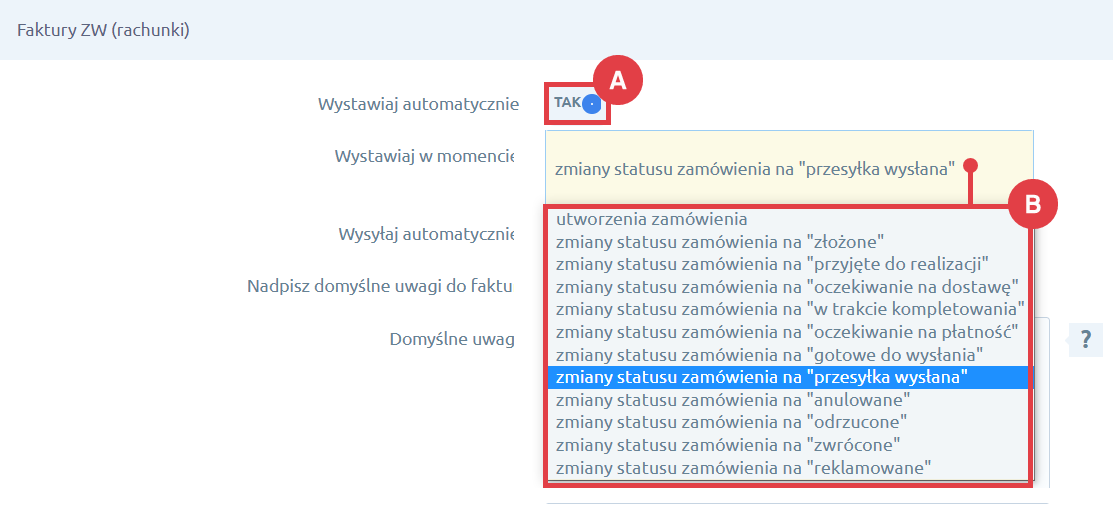The height and width of the screenshot is (520, 1113).
Task: Select status option "oczekiwanie na płatność"
Action: click(x=789, y=331)
